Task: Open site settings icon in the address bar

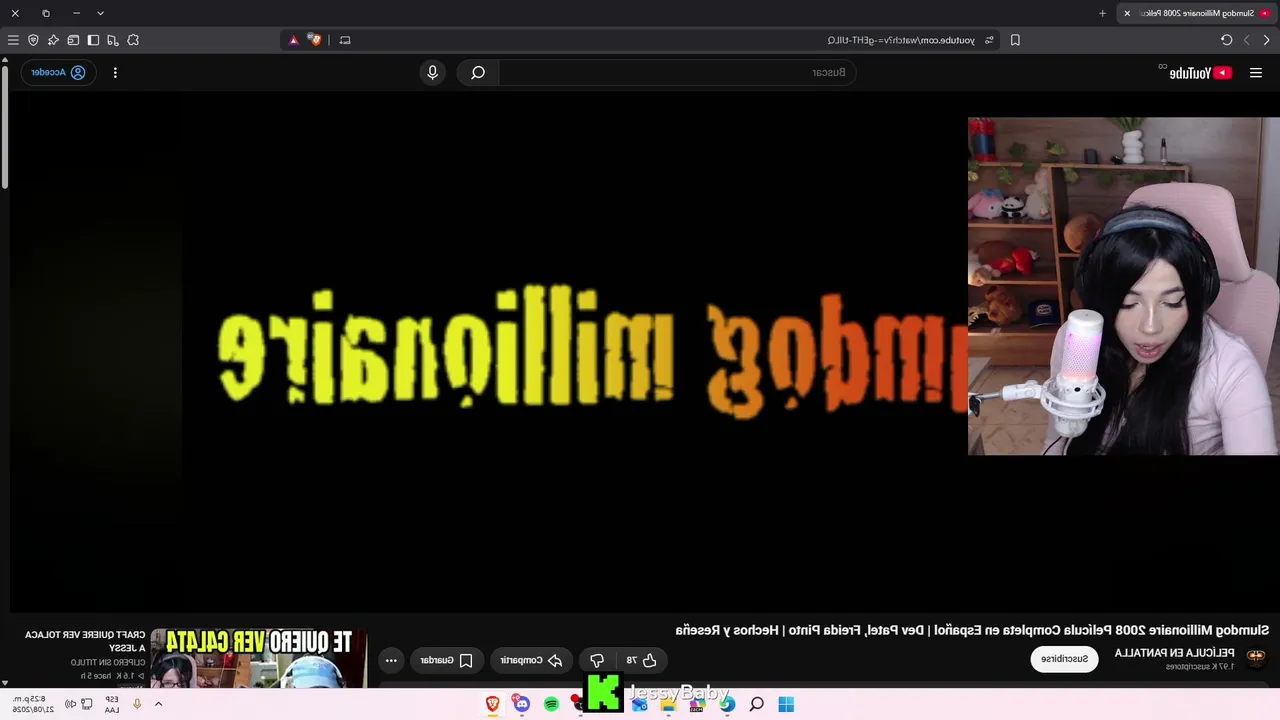Action: pyautogui.click(x=989, y=40)
